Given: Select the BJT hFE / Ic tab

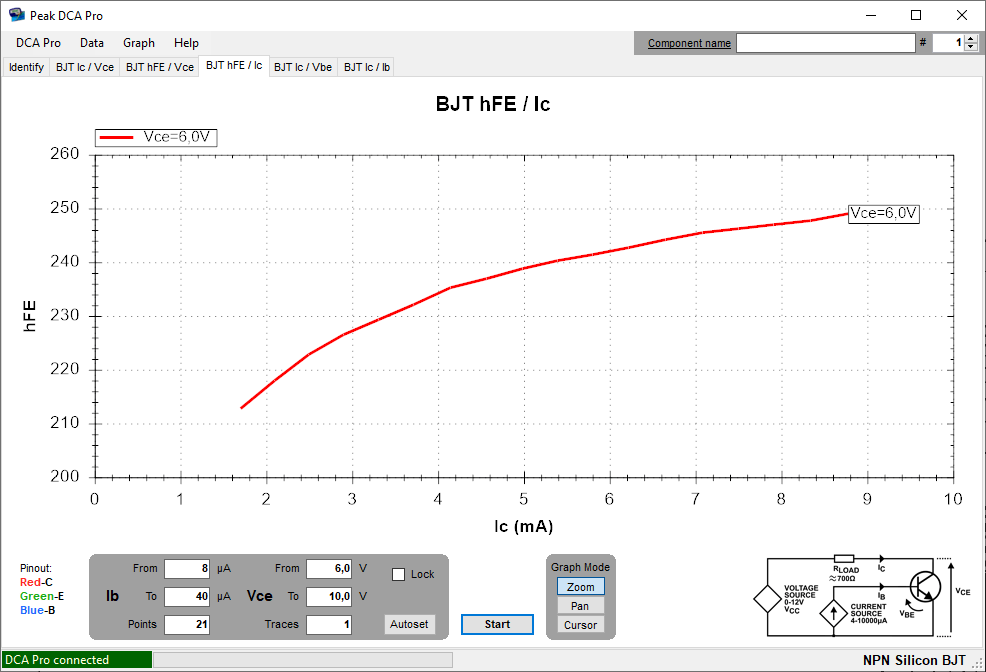Looking at the screenshot, I should 234,65.
